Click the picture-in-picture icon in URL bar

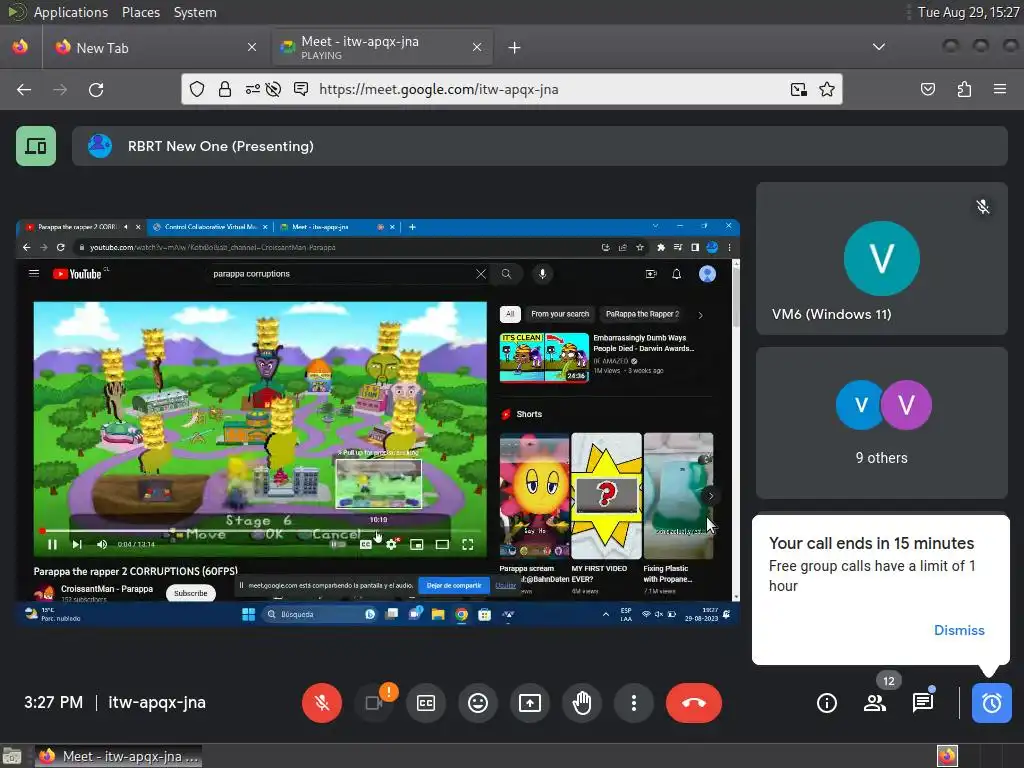(x=798, y=89)
